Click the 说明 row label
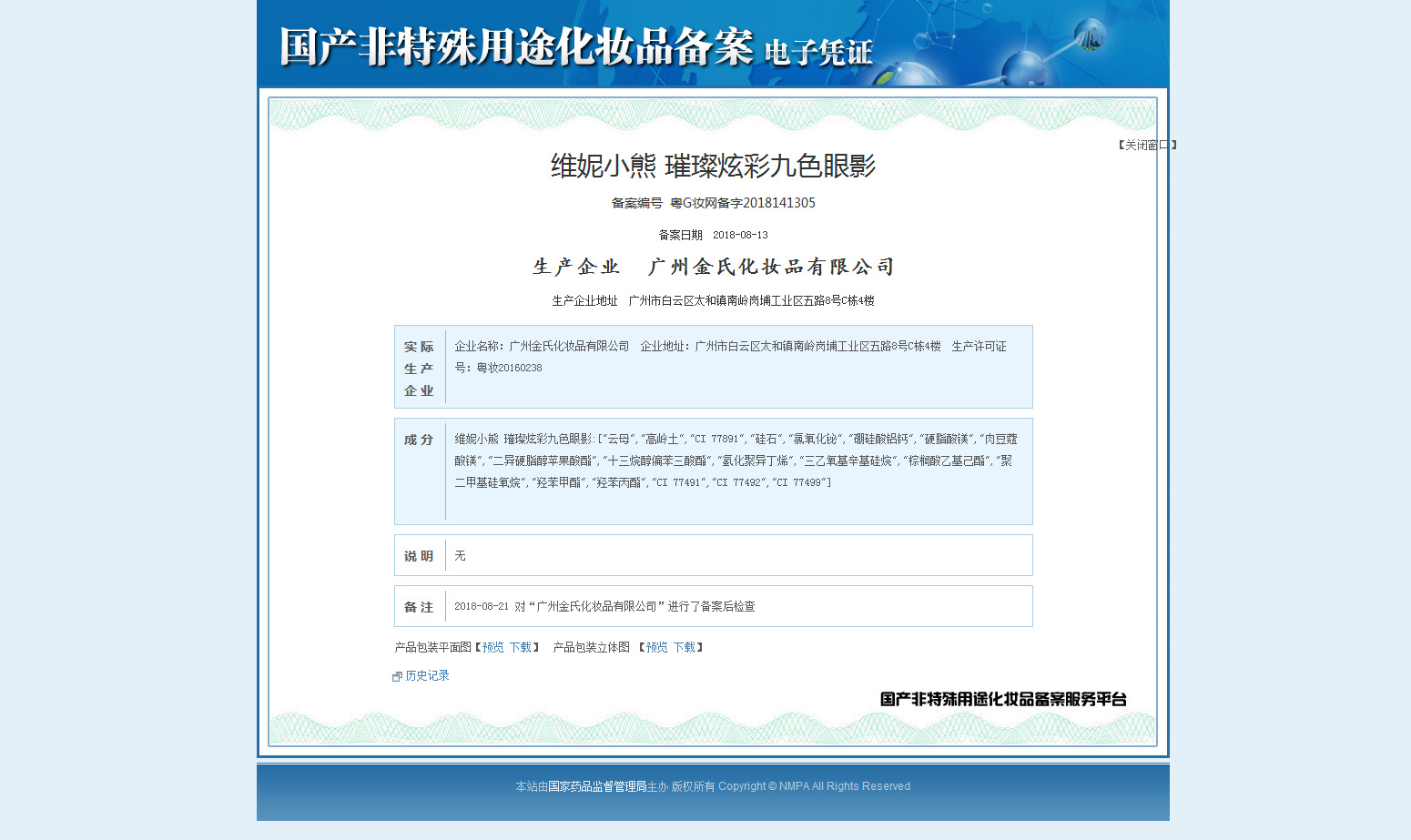Image resolution: width=1411 pixels, height=840 pixels. 419,556
